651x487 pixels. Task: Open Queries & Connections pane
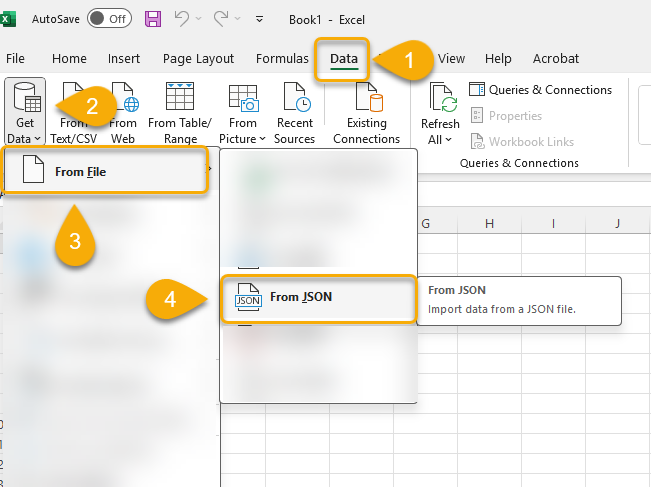(x=540, y=90)
